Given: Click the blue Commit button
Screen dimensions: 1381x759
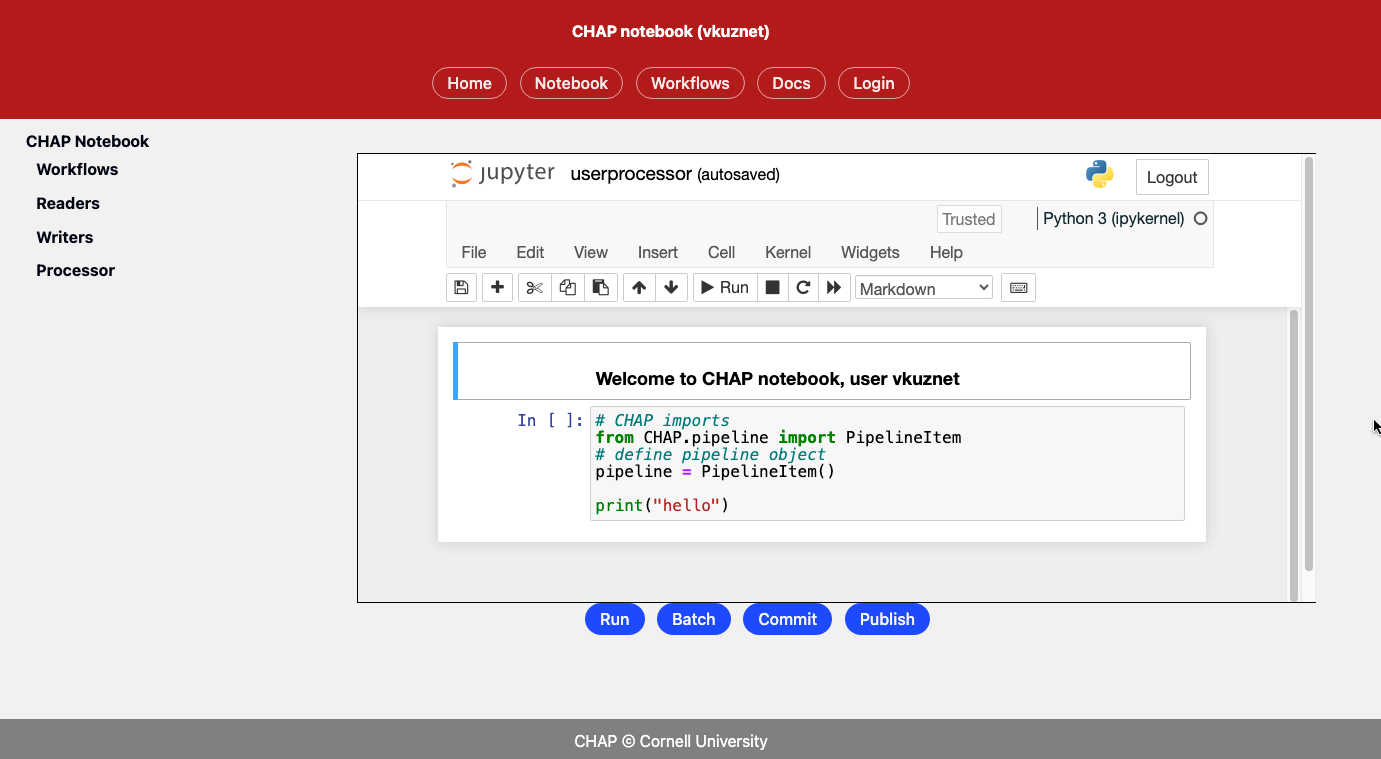Looking at the screenshot, I should pos(787,619).
